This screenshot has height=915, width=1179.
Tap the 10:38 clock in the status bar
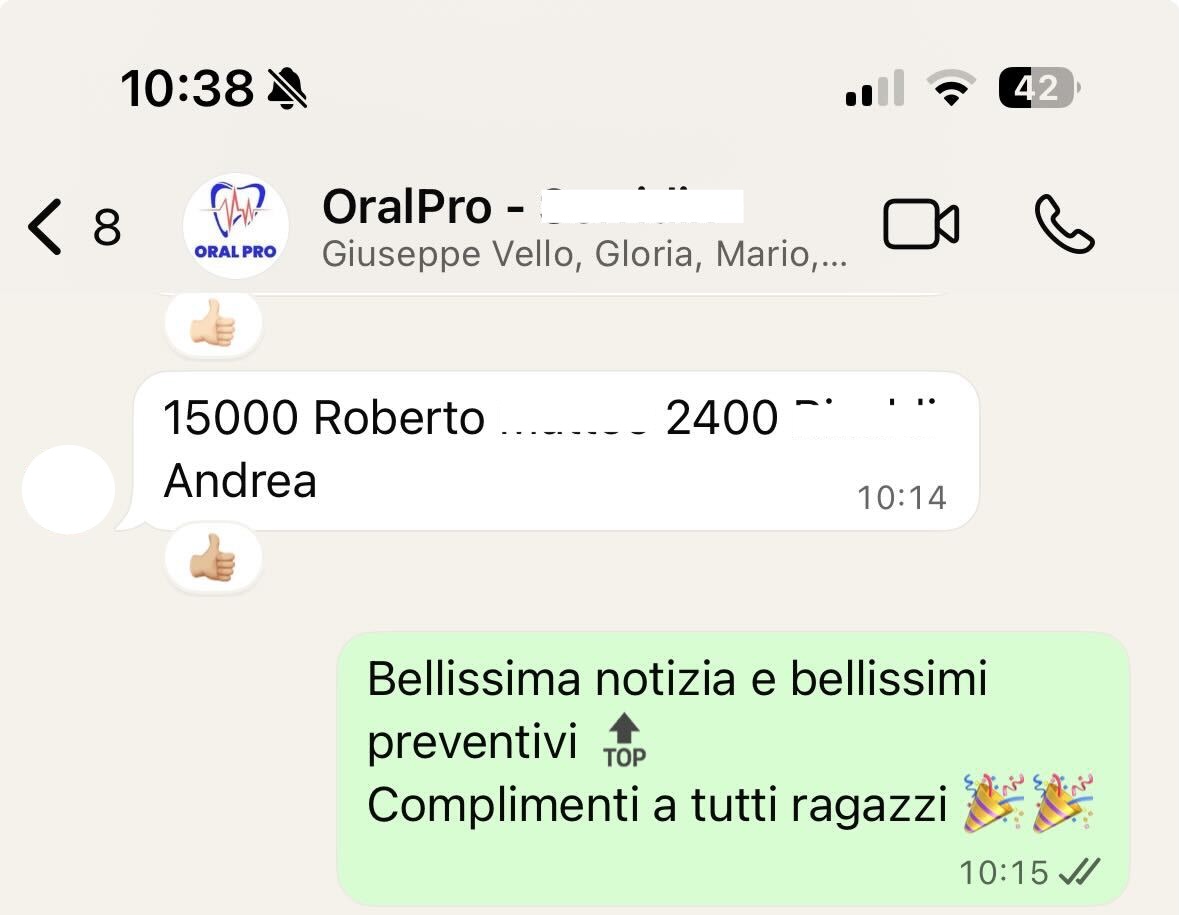(x=187, y=89)
